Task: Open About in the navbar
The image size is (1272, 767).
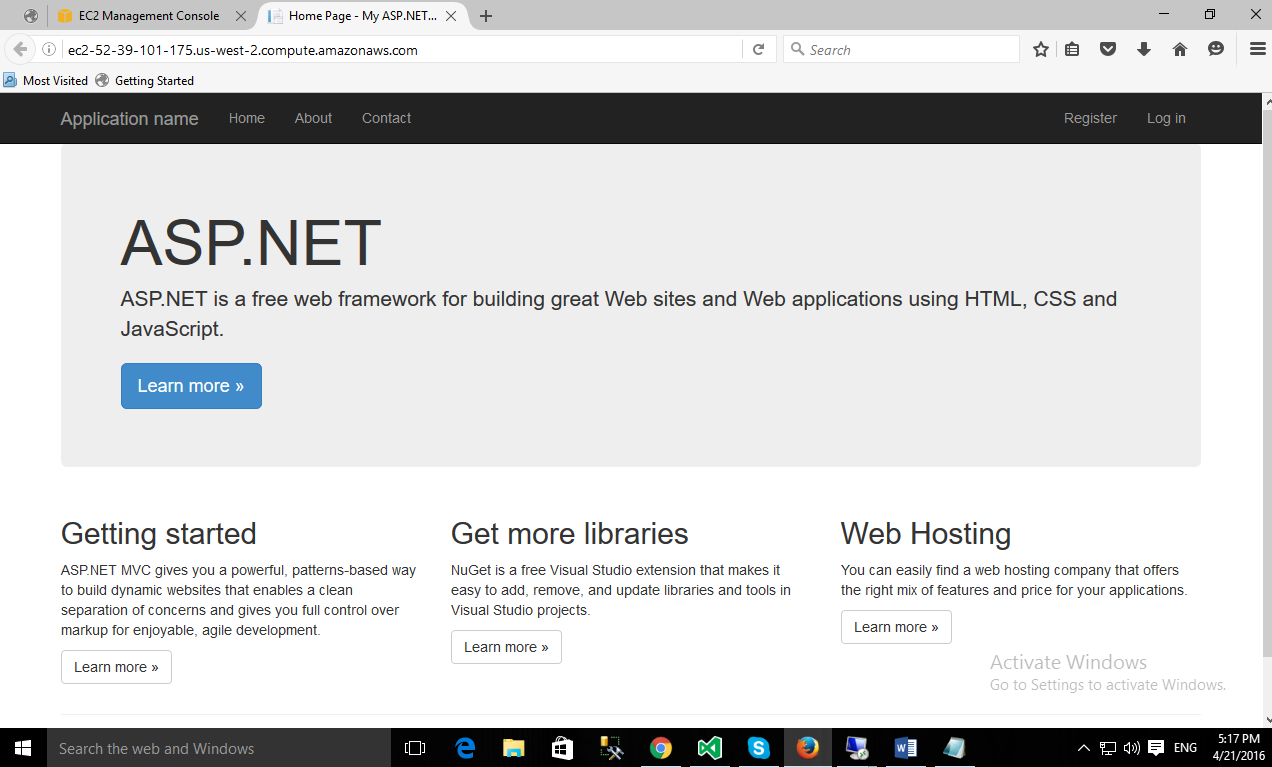Action: tap(313, 118)
